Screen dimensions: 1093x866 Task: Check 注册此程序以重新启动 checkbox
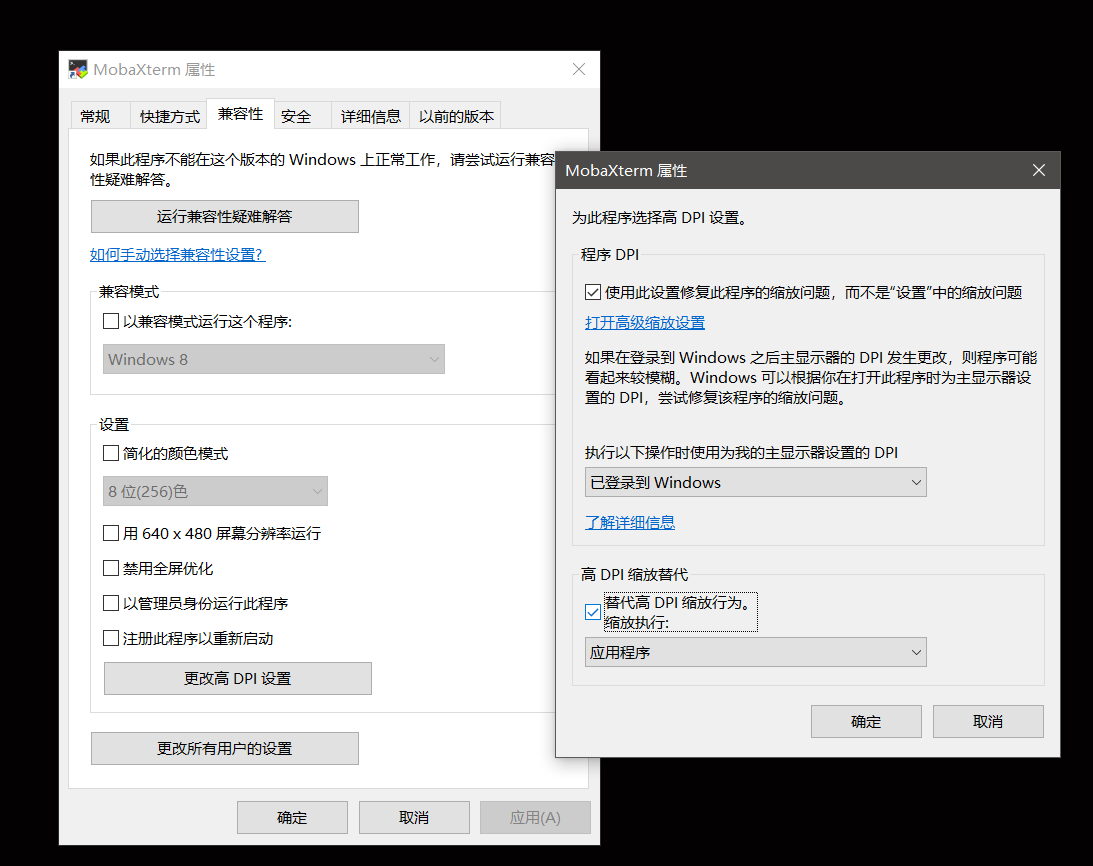pyautogui.click(x=111, y=638)
